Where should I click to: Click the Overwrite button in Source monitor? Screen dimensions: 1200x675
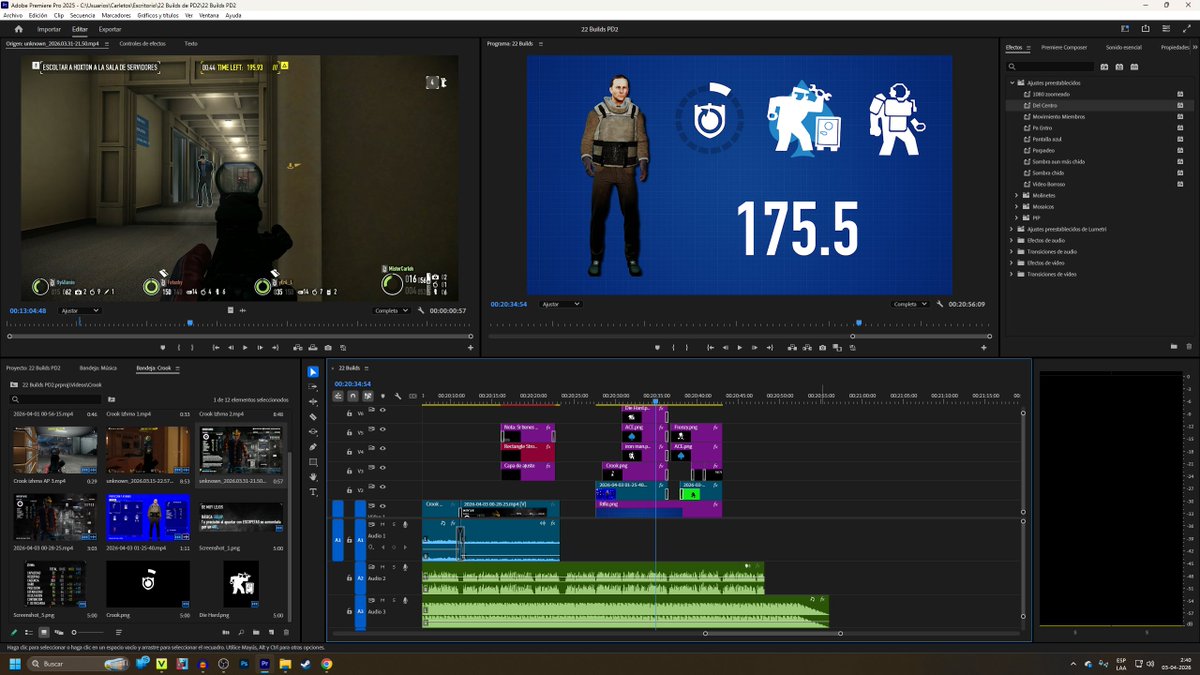click(312, 348)
